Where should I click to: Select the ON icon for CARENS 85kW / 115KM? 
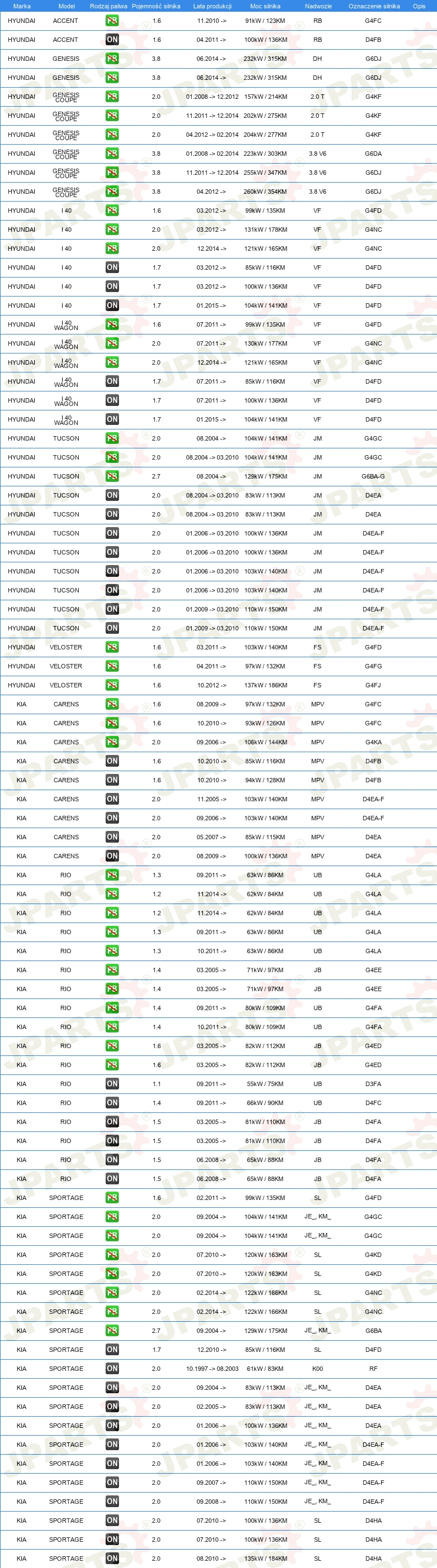pos(112,837)
